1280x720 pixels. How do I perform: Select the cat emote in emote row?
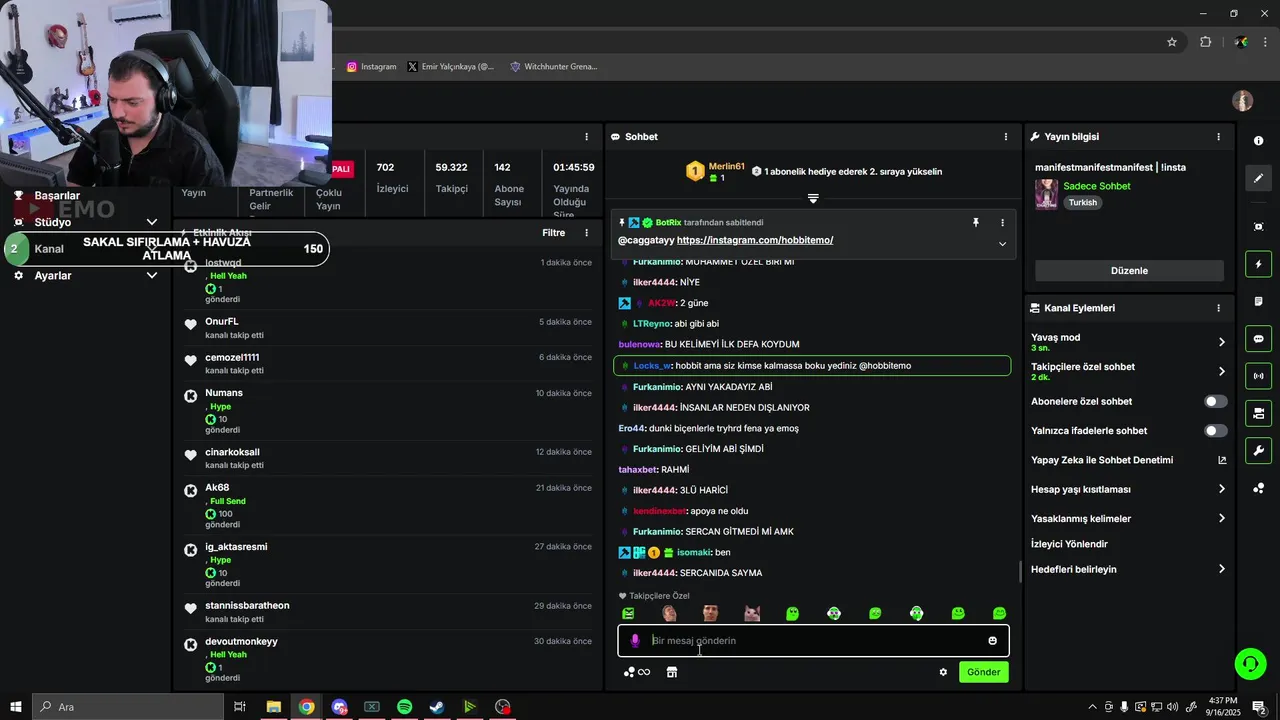point(751,613)
